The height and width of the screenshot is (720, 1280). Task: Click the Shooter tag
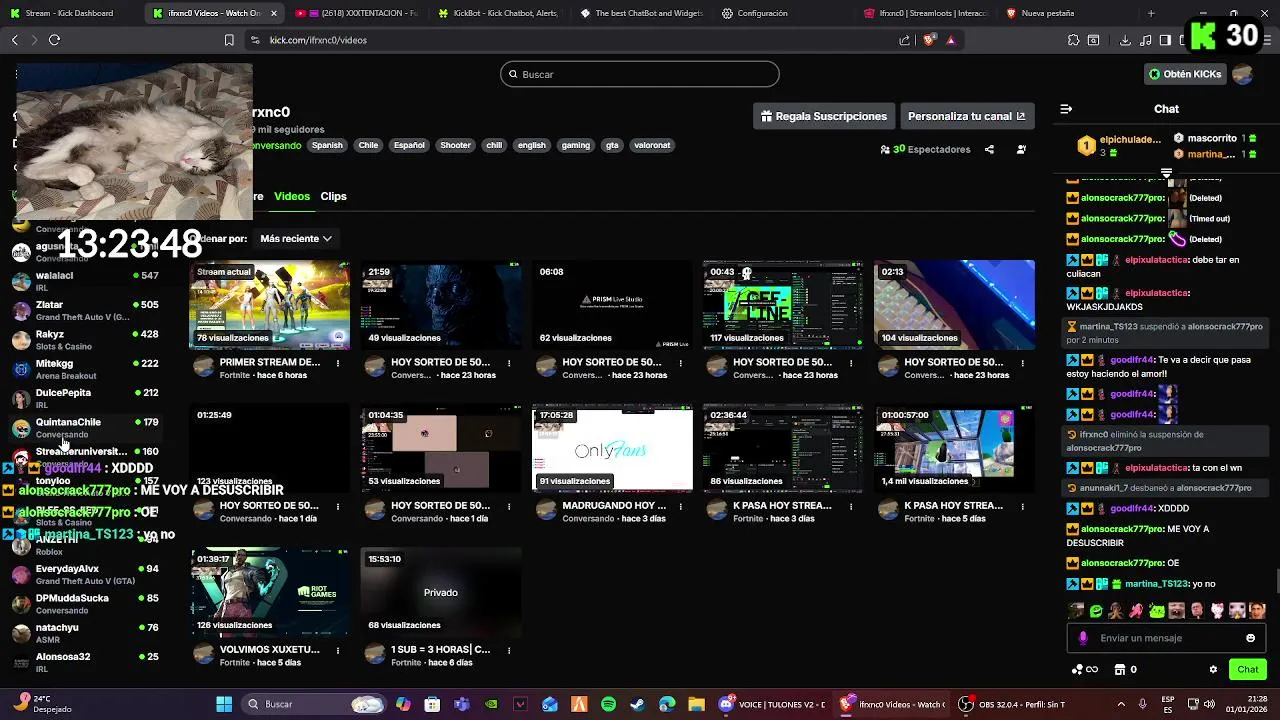click(455, 145)
